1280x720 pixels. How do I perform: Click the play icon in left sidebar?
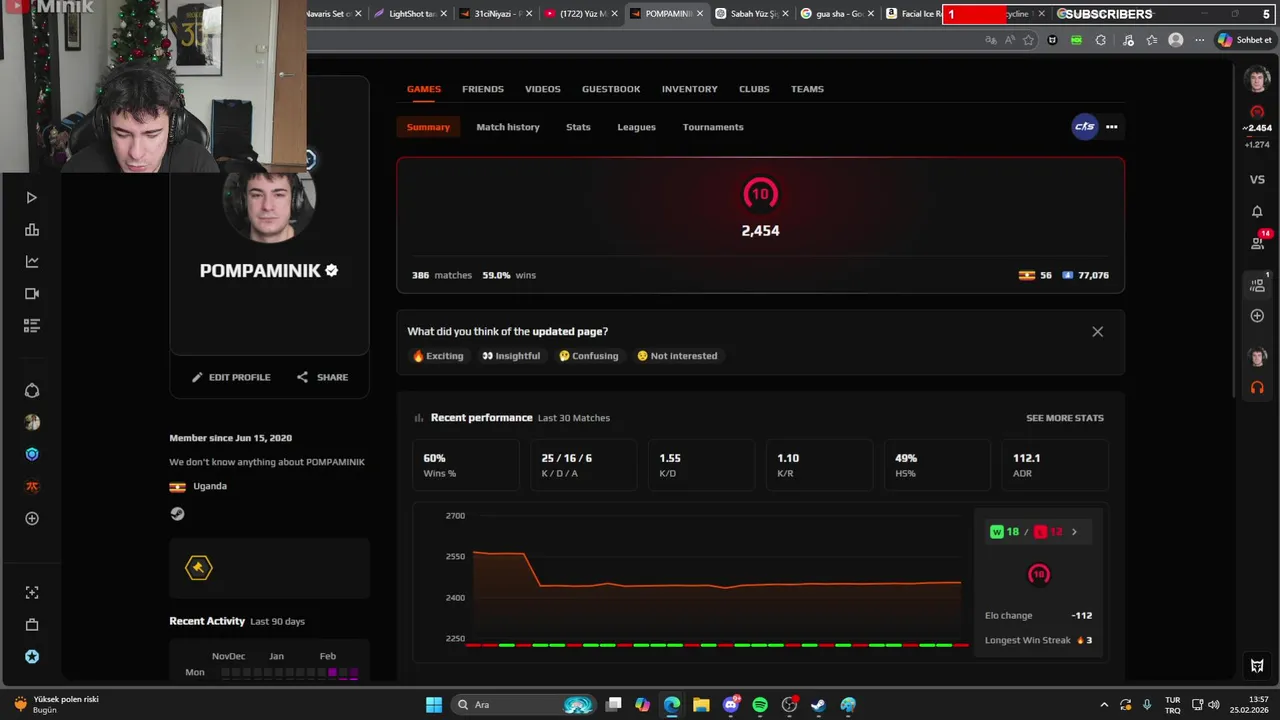coord(32,198)
